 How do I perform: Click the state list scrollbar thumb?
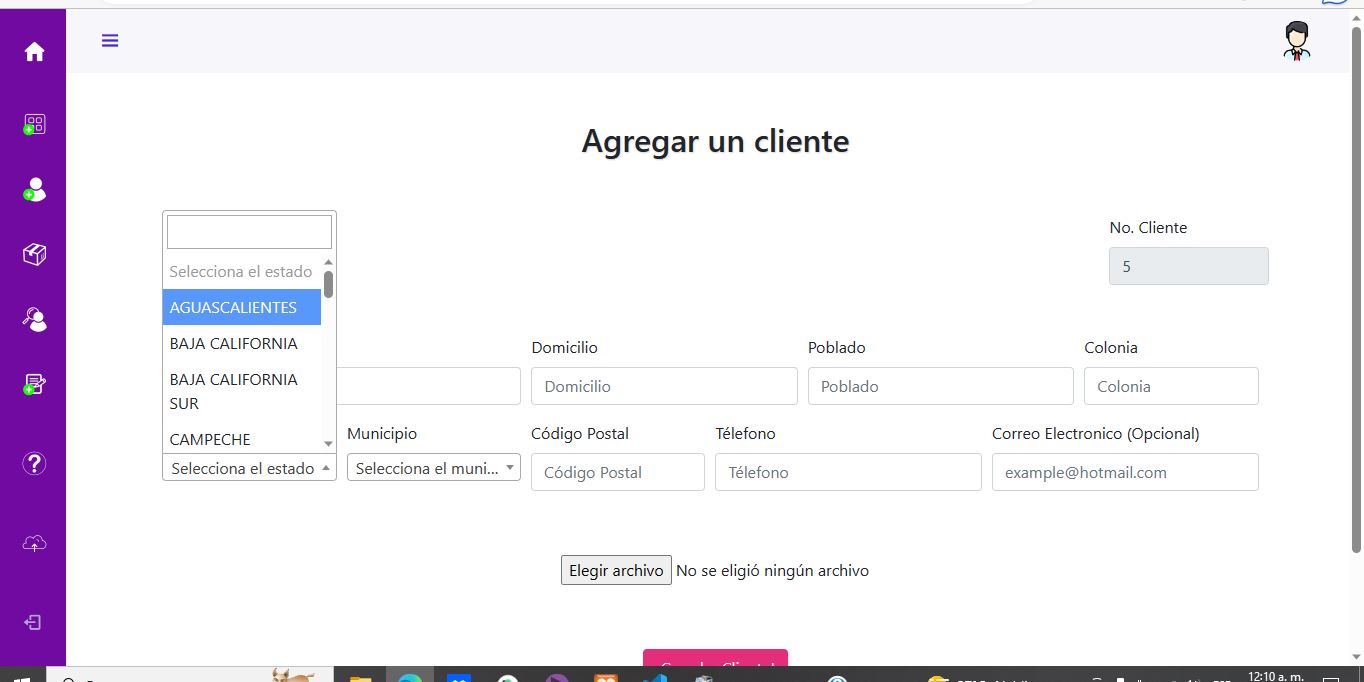tap(328, 285)
